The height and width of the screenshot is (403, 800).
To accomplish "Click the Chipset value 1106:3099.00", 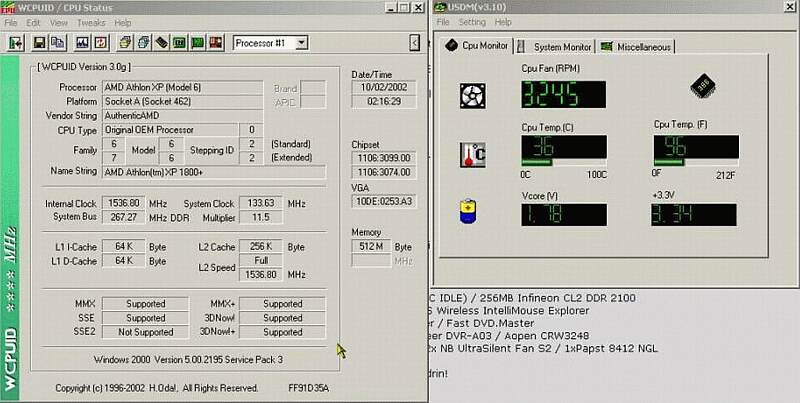I will pyautogui.click(x=384, y=158).
